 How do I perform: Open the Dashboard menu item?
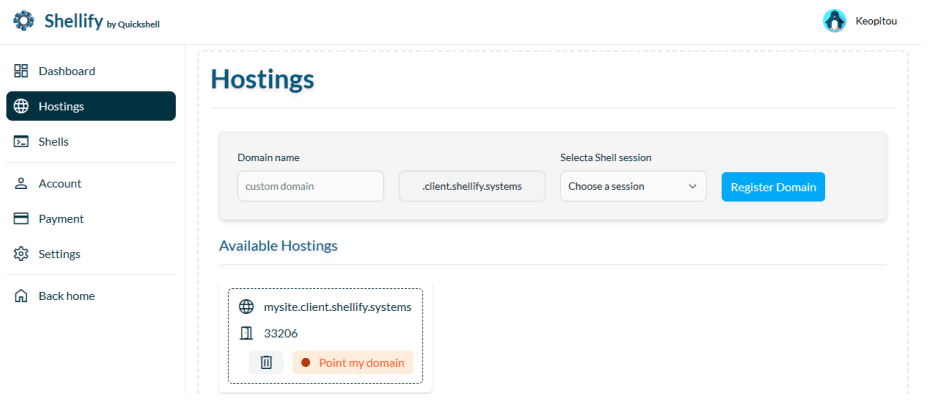(91, 71)
